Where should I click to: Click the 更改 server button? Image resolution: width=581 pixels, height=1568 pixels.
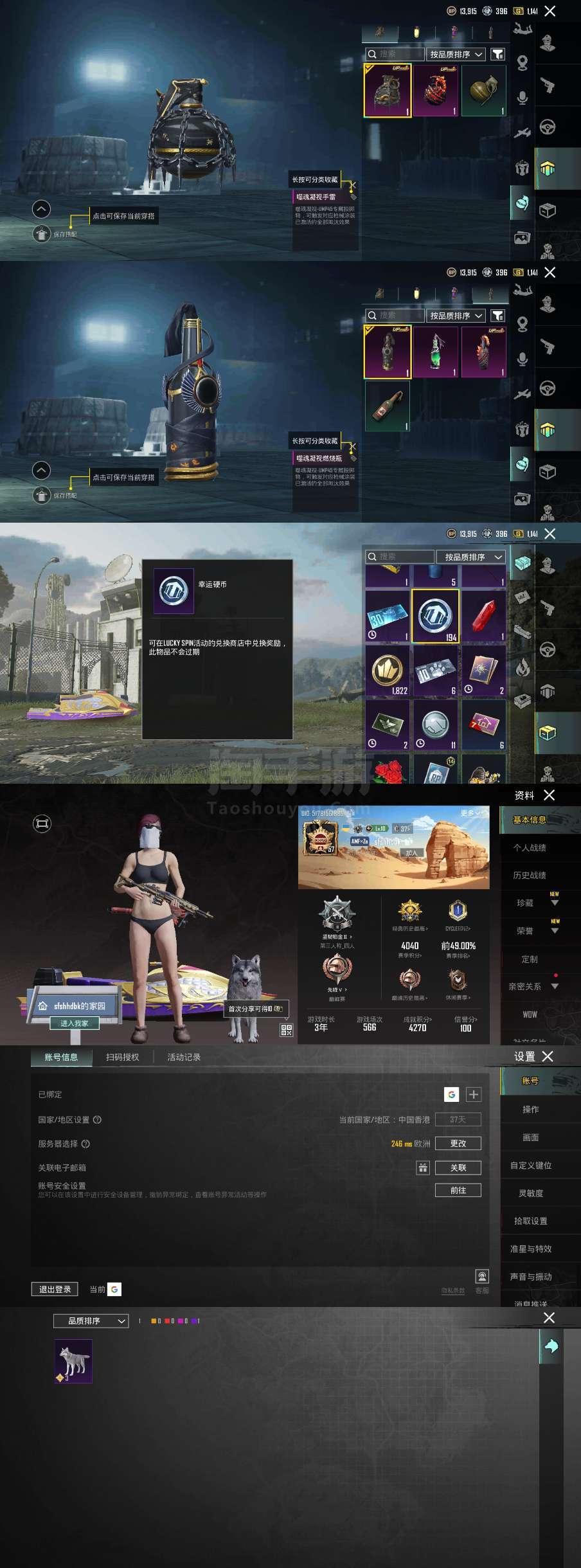458,1143
